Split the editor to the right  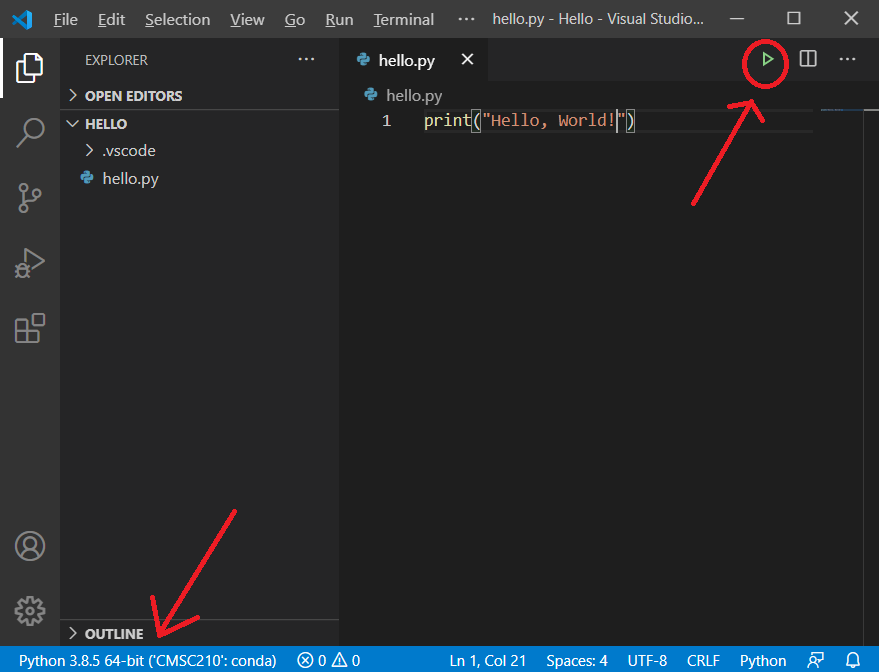808,59
